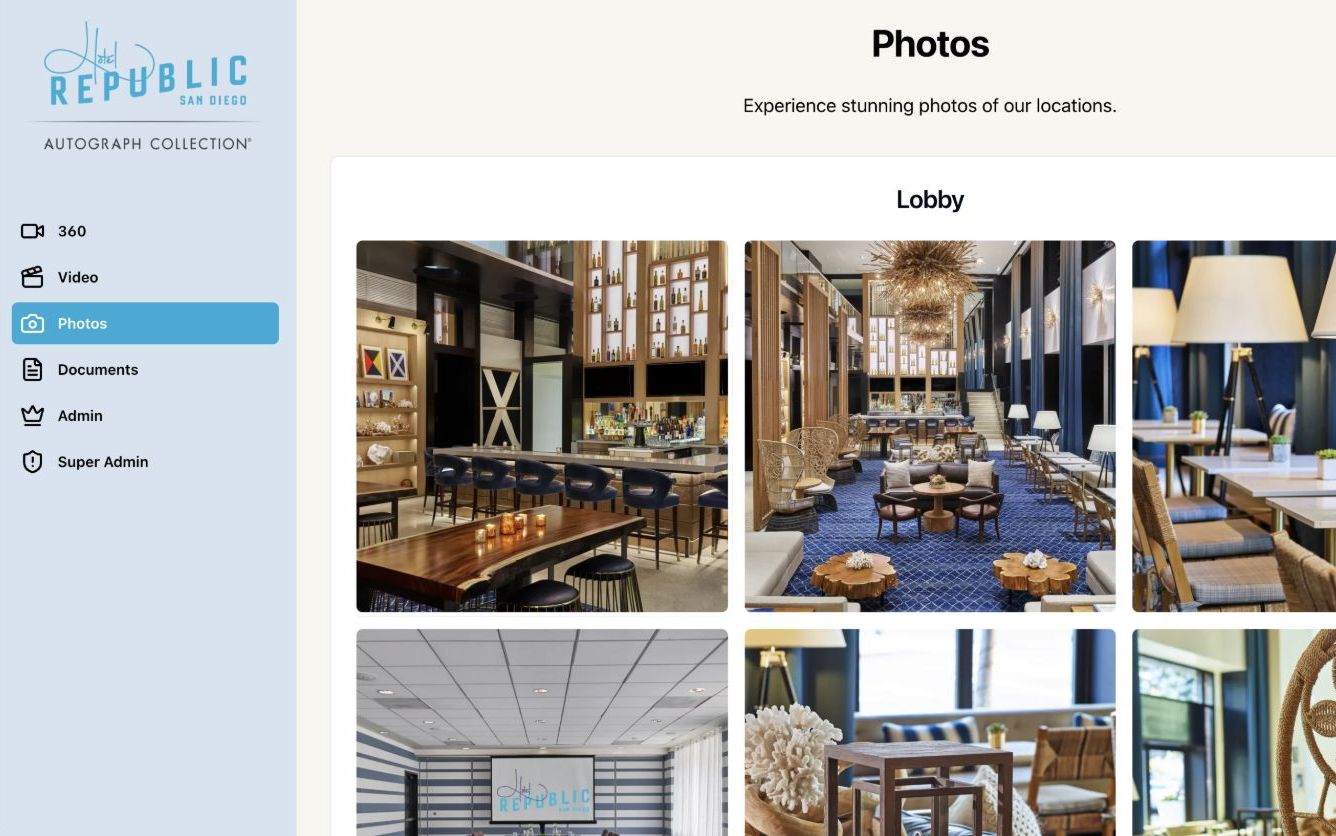Click the Documents file icon
This screenshot has width=1336, height=836.
click(x=32, y=369)
